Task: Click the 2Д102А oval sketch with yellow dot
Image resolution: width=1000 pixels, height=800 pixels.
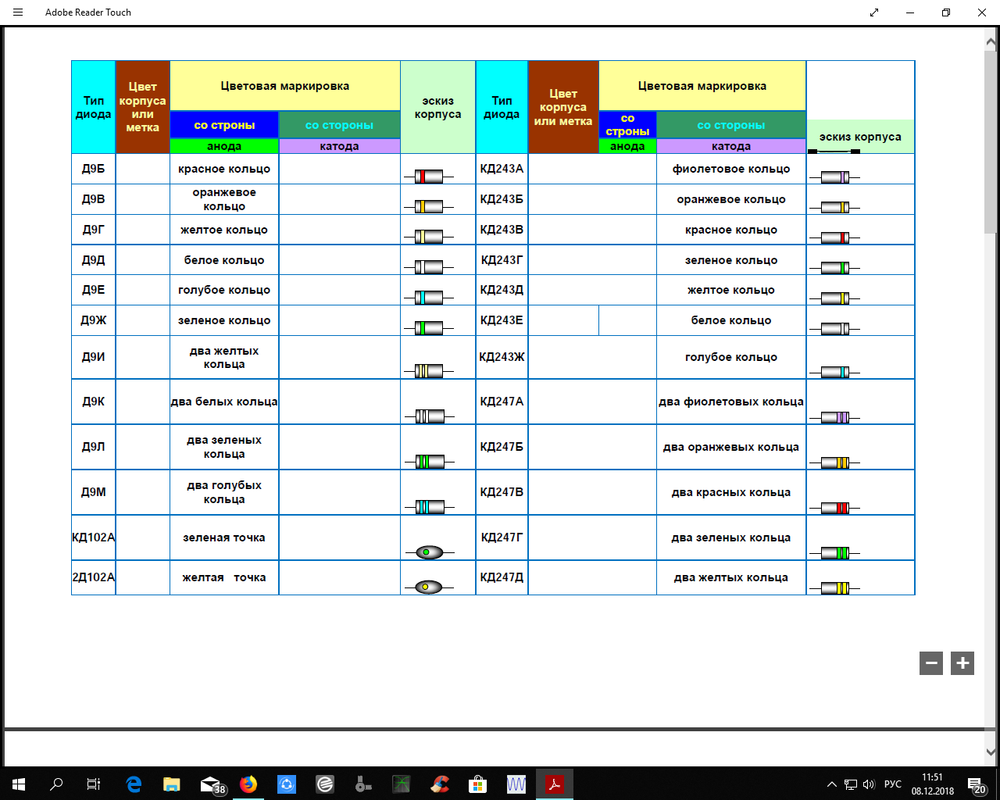Action: (429, 587)
